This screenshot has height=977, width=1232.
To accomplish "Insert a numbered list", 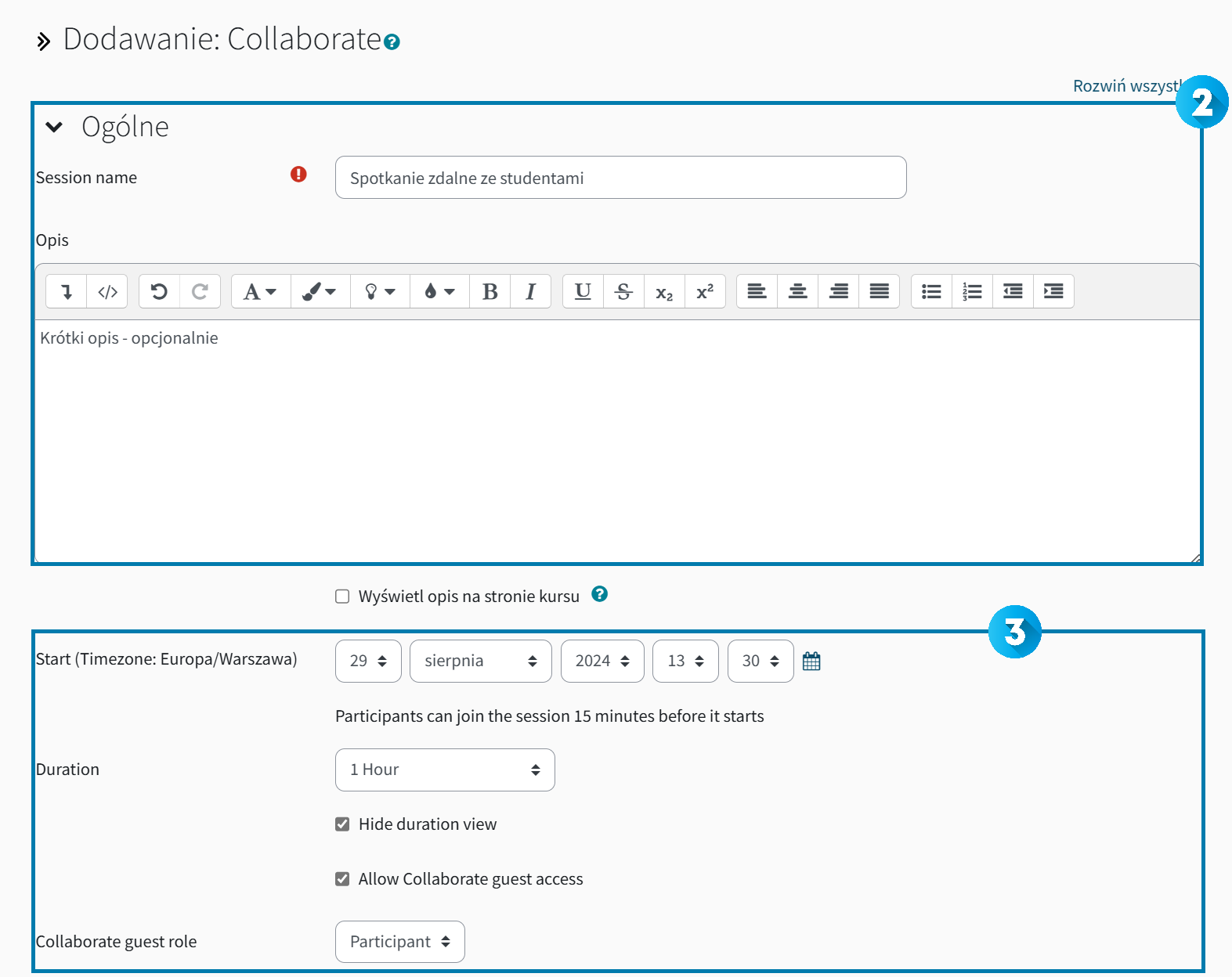I will [x=972, y=291].
